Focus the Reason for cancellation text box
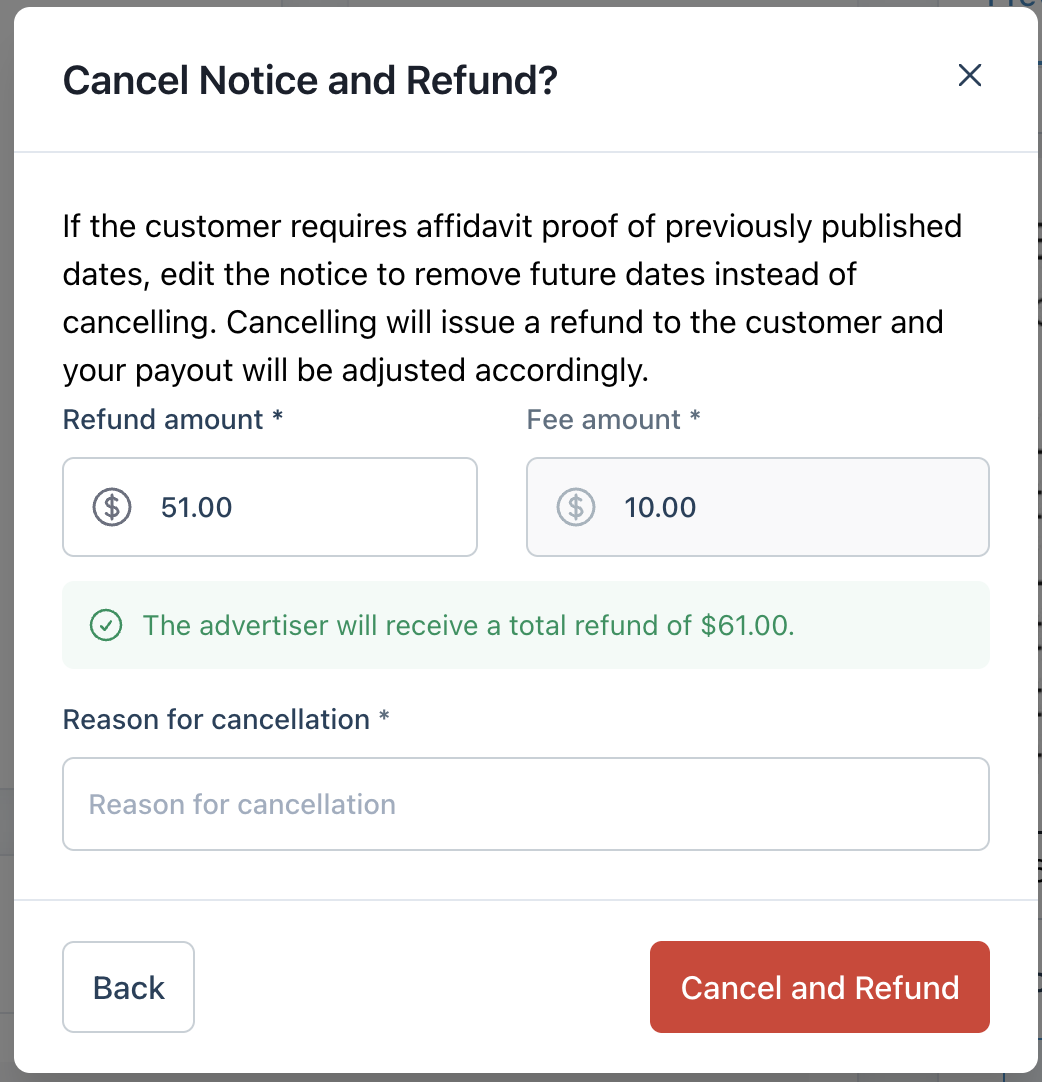 525,804
